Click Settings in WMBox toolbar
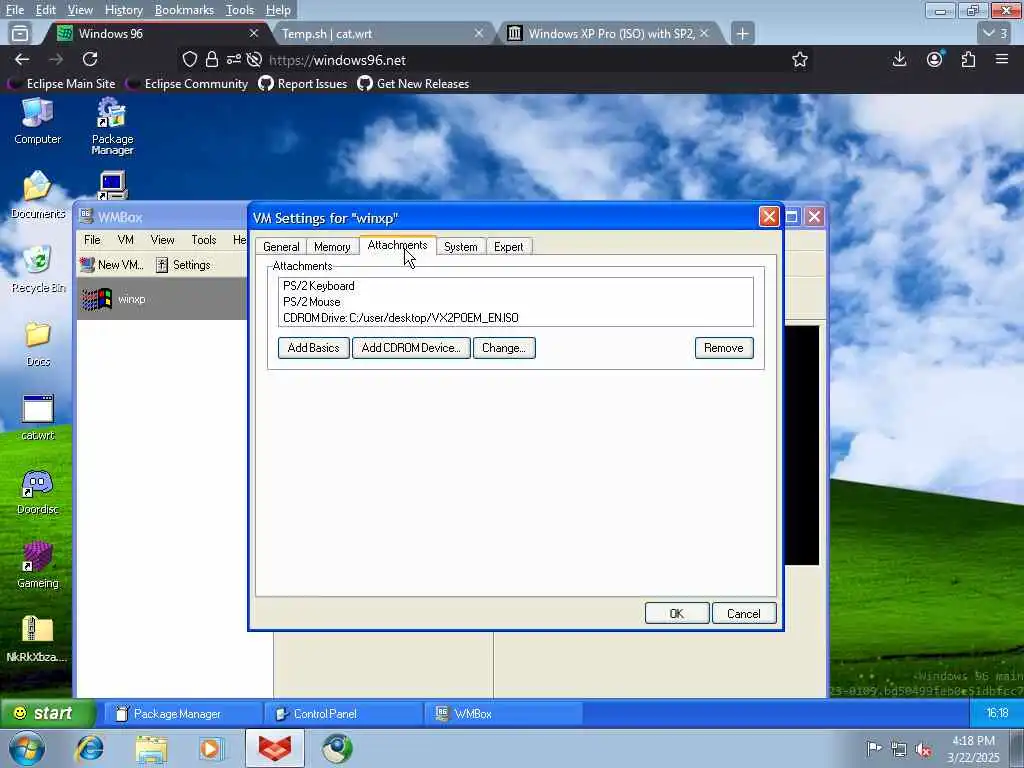Viewport: 1024px width, 768px height. point(184,264)
